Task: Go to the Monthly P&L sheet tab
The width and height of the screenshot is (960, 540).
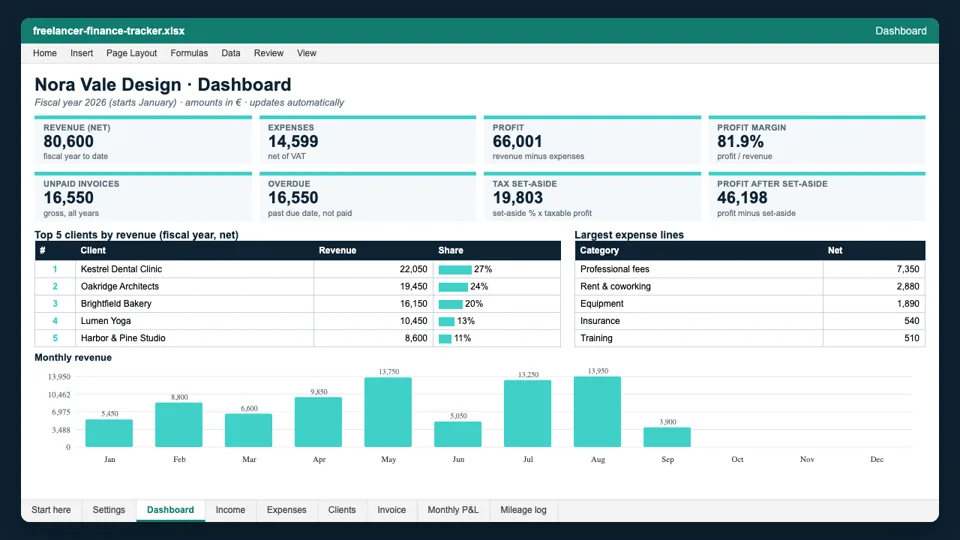Action: pos(453,510)
